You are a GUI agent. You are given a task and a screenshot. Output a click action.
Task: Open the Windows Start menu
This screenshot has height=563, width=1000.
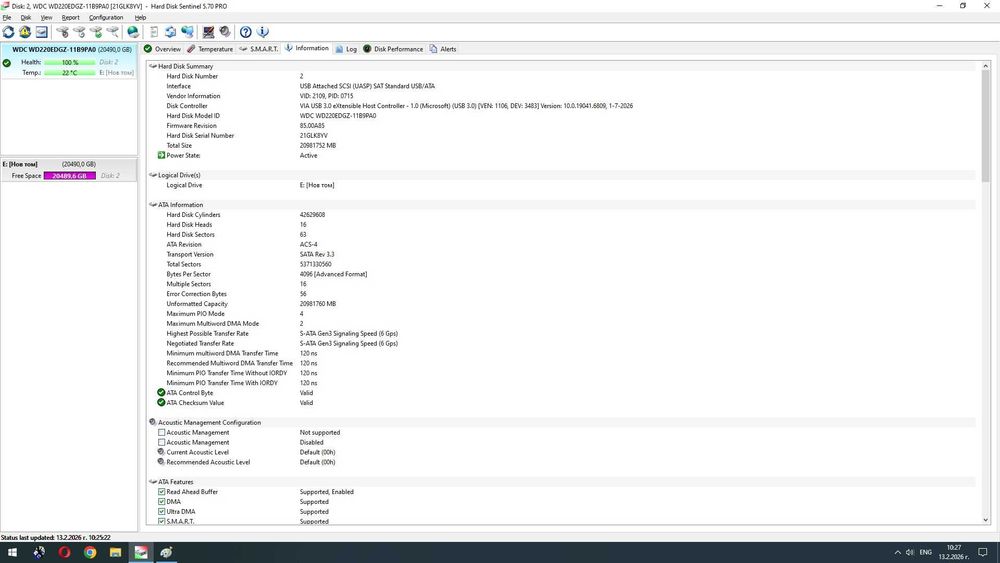[12, 552]
